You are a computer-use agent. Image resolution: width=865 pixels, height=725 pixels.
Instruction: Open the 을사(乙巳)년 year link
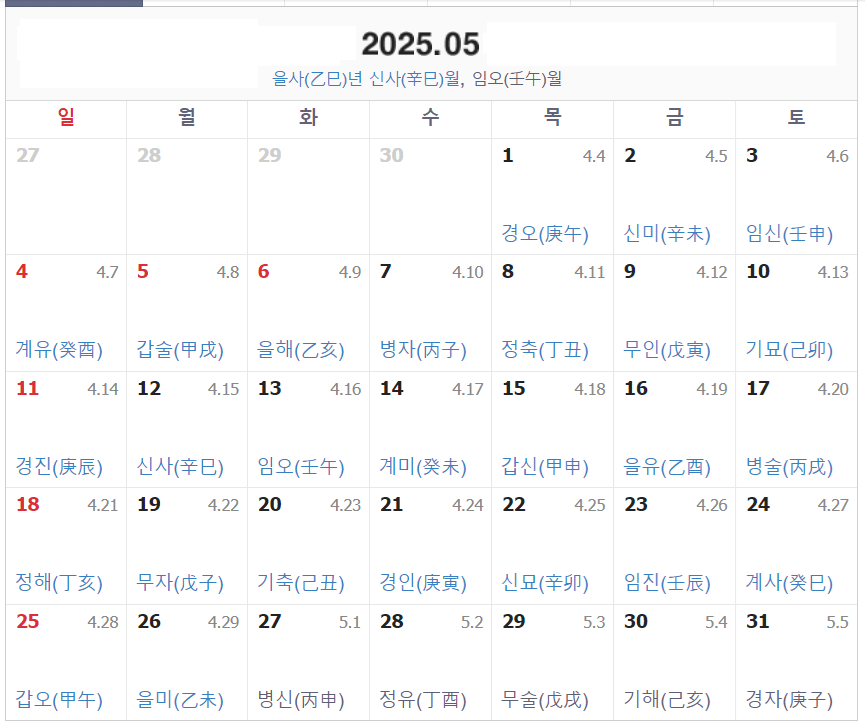pyautogui.click(x=318, y=79)
